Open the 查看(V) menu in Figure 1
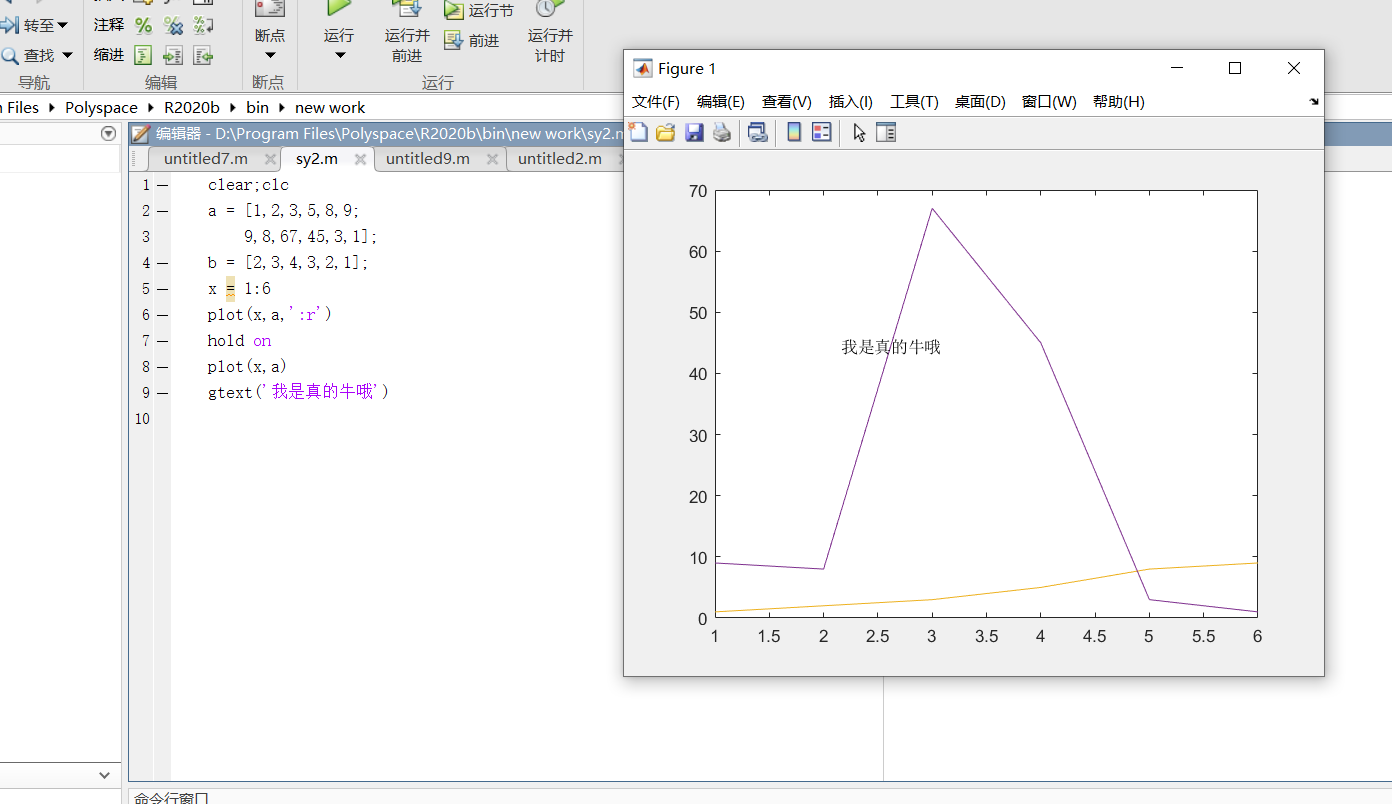 (787, 102)
